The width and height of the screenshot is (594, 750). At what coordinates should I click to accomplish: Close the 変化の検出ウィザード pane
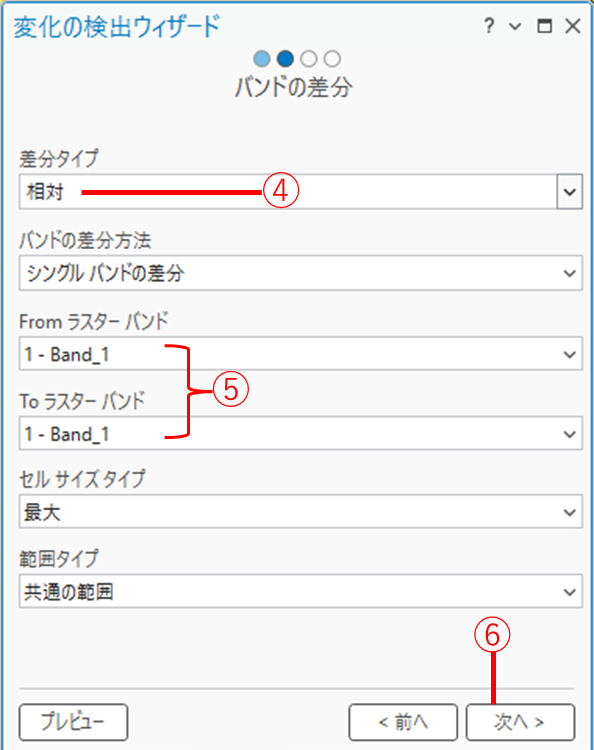[x=572, y=25]
